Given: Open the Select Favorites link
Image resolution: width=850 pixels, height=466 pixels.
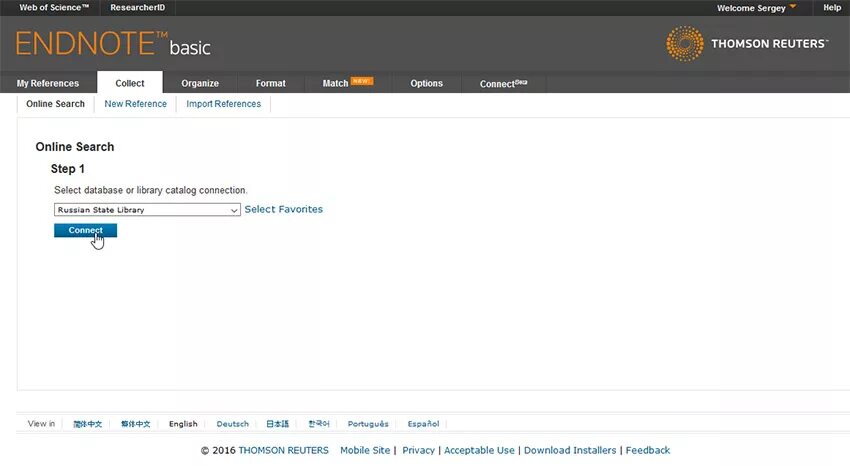Looking at the screenshot, I should [284, 209].
